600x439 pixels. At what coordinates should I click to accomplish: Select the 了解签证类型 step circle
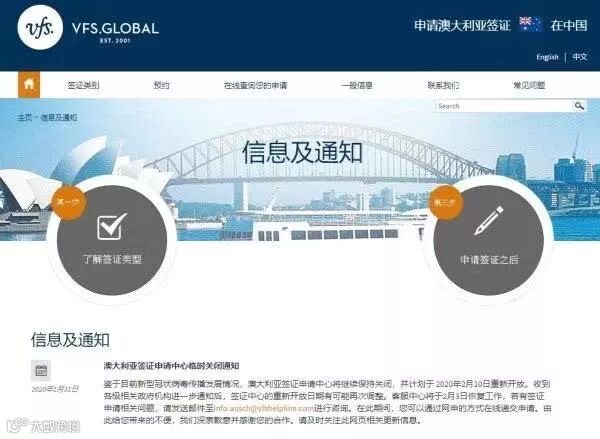pos(112,240)
